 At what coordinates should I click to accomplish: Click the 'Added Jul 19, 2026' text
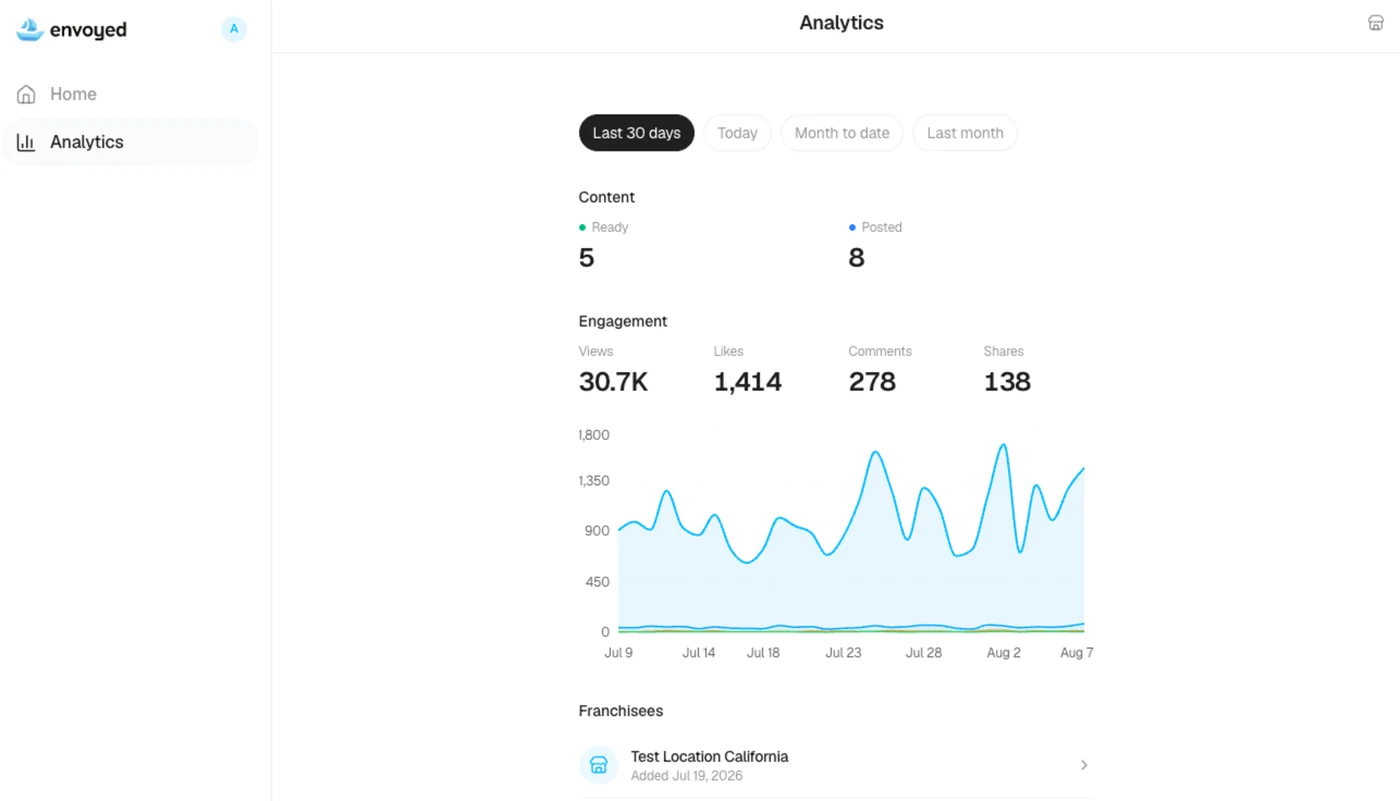click(687, 776)
